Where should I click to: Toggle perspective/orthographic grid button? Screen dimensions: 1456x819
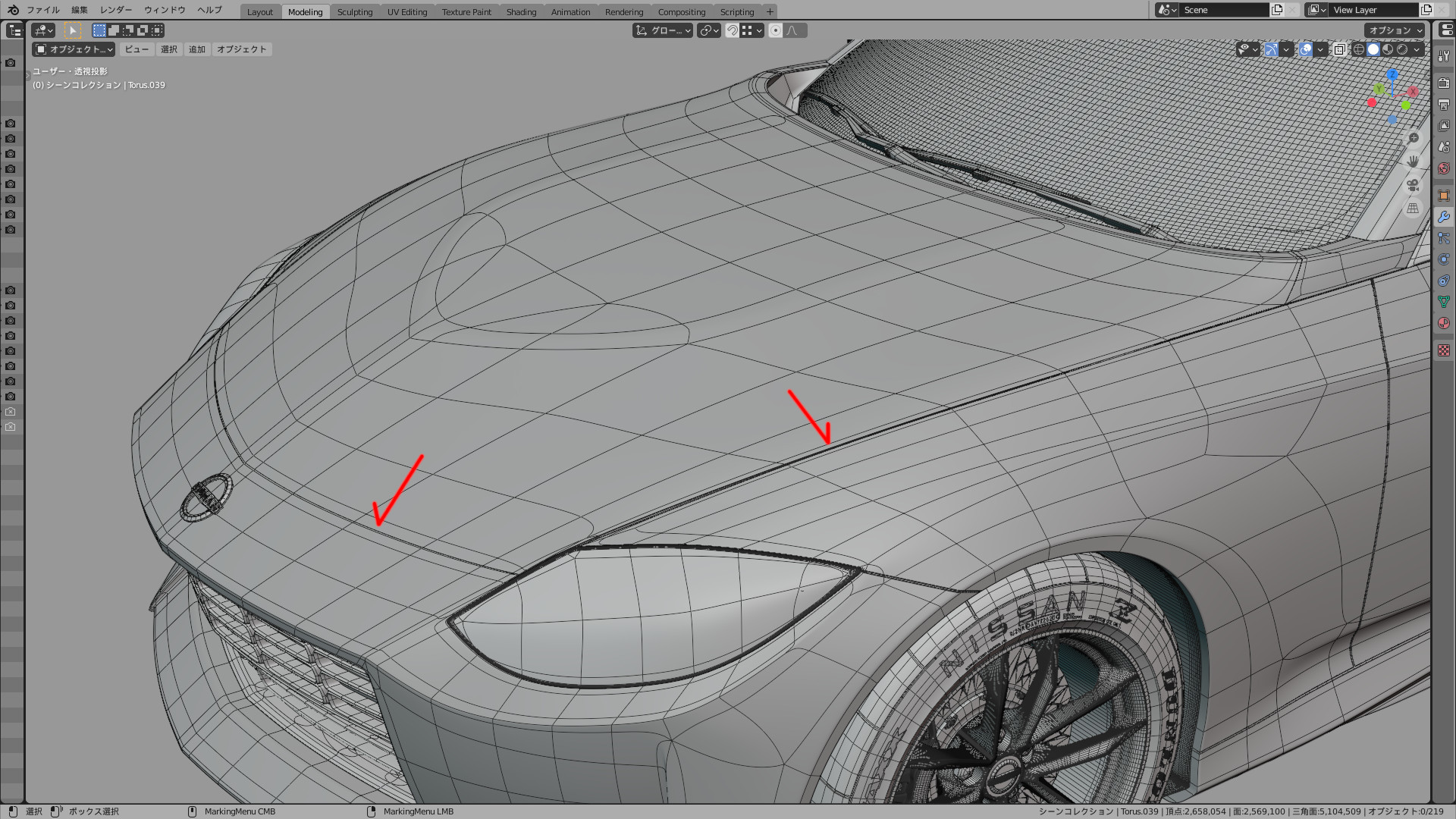(1413, 209)
